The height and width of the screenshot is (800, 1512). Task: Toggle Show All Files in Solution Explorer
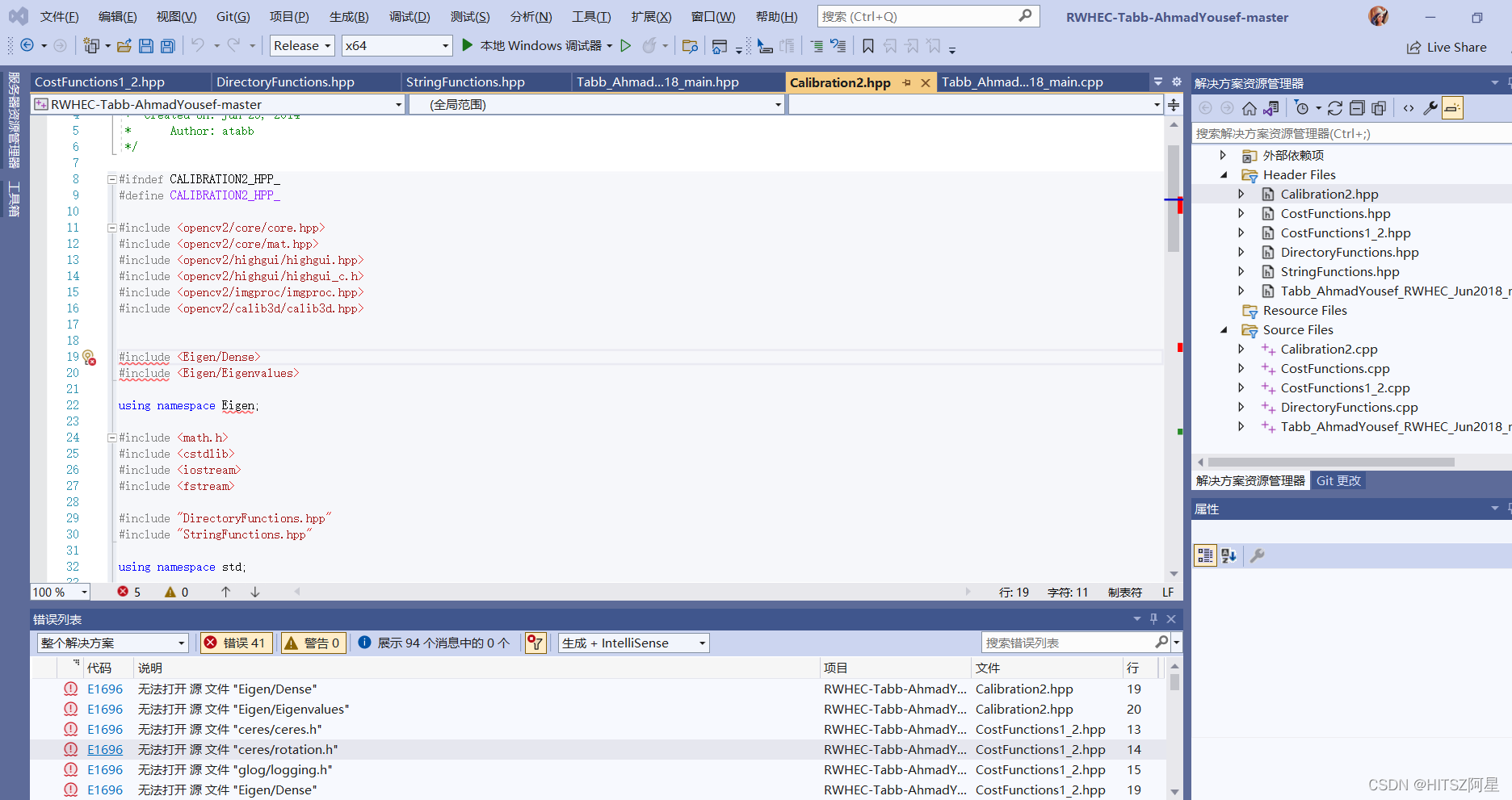1379,108
